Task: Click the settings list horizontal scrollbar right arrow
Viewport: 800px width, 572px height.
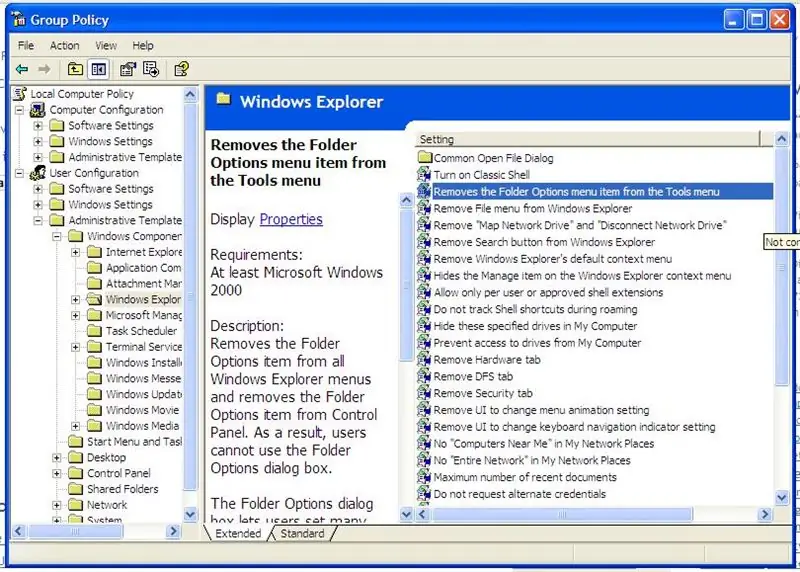Action: 765,514
